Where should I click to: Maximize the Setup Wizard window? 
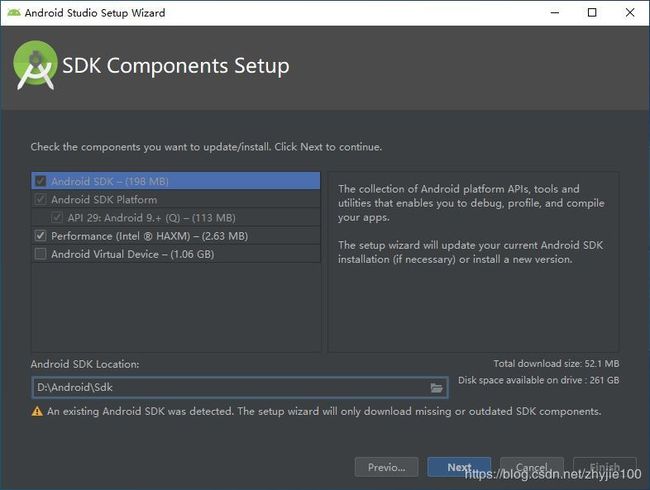pyautogui.click(x=592, y=13)
